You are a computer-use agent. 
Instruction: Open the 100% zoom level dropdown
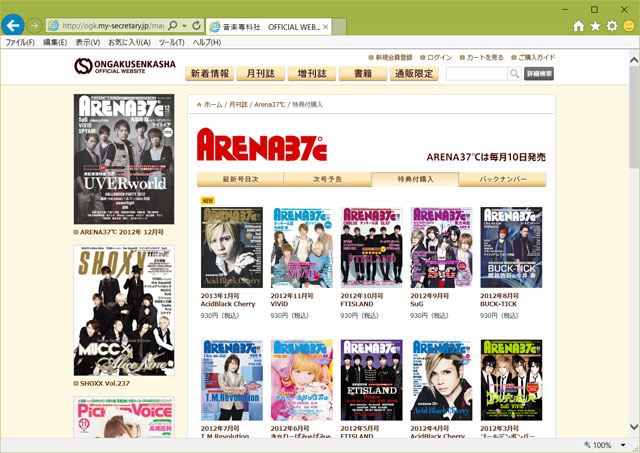click(623, 445)
